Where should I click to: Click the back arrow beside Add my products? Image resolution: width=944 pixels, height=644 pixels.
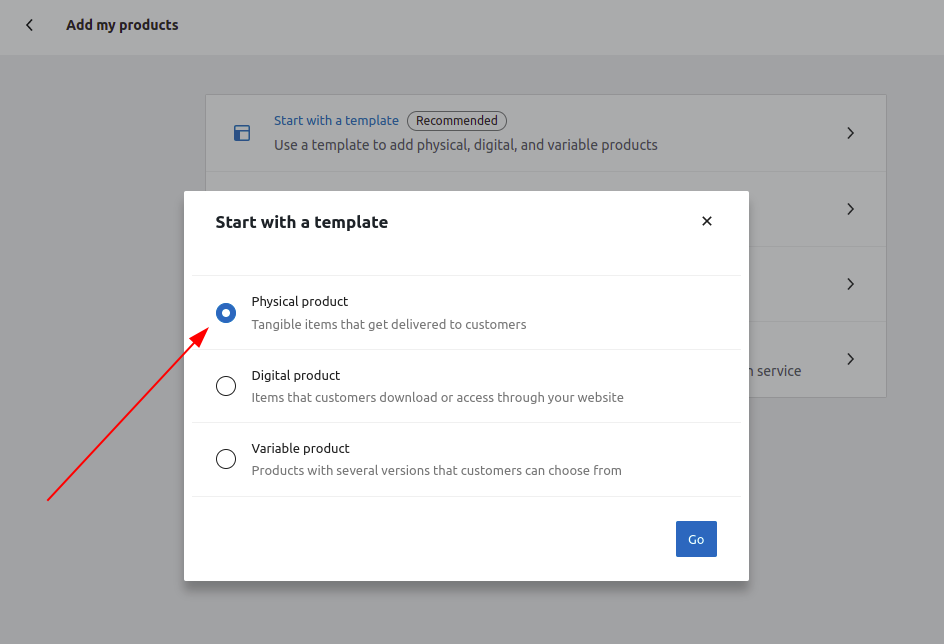pyautogui.click(x=30, y=25)
